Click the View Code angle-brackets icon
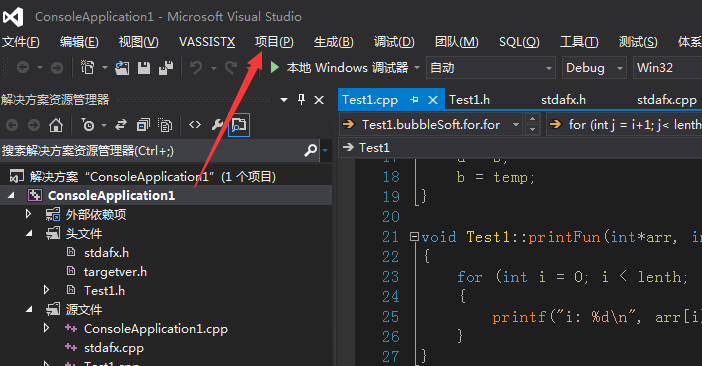702x366 pixels. (x=195, y=125)
